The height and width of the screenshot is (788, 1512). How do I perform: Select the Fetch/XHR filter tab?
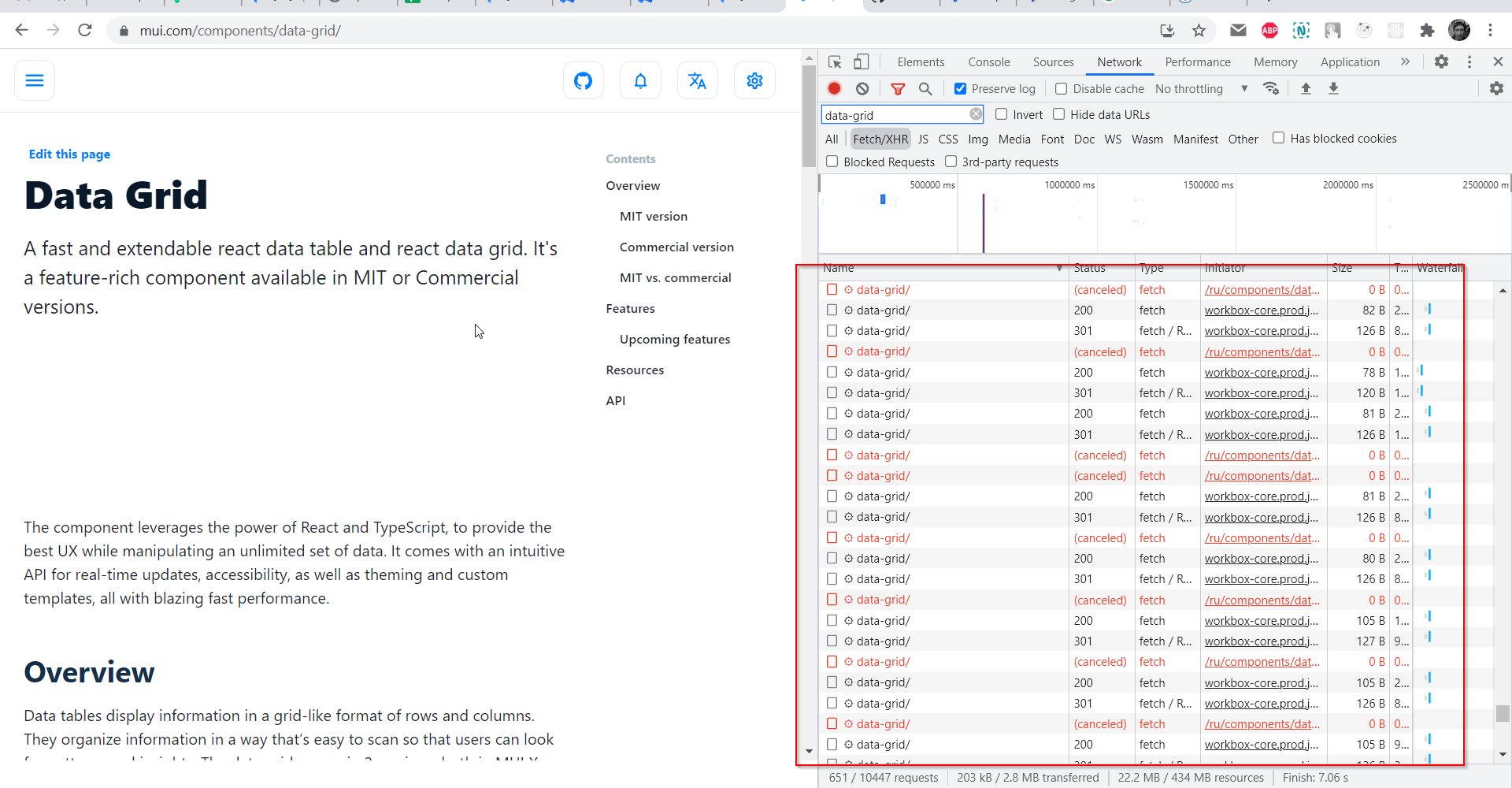[x=880, y=139]
